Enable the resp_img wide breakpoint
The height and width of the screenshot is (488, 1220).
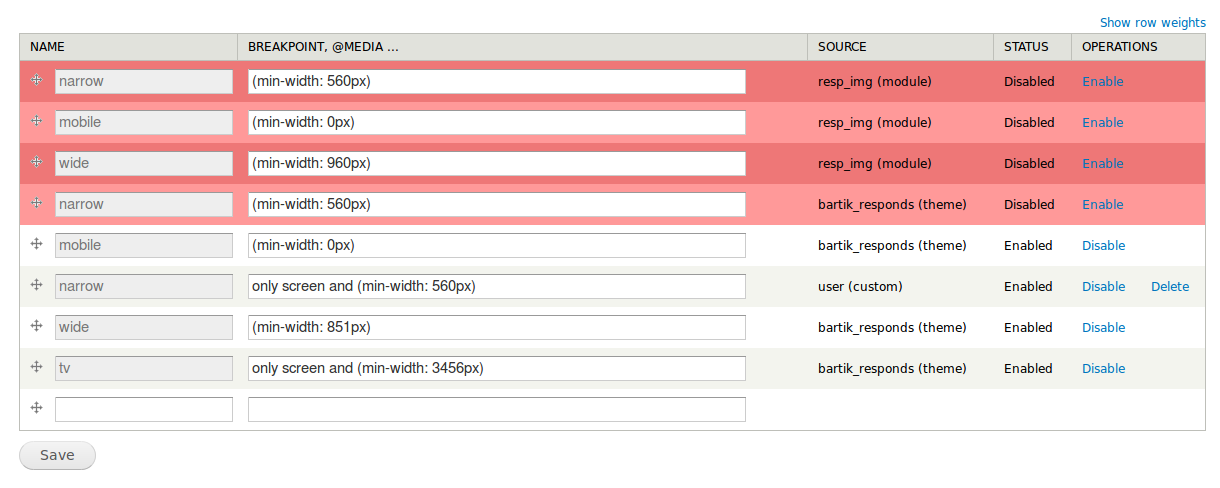tap(1102, 164)
